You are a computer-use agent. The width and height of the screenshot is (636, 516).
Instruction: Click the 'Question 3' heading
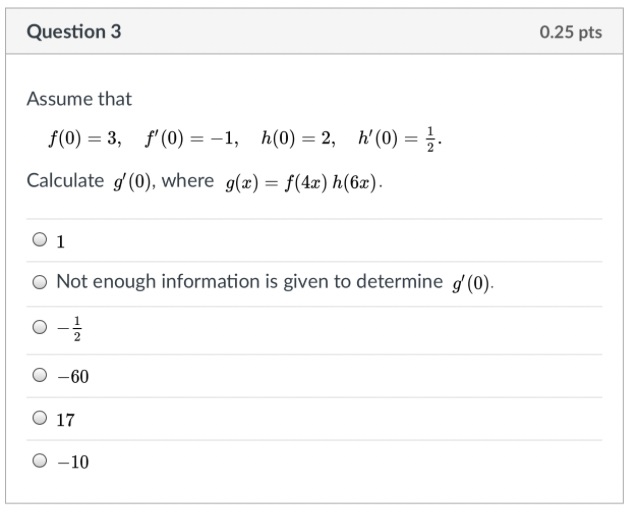tap(74, 32)
